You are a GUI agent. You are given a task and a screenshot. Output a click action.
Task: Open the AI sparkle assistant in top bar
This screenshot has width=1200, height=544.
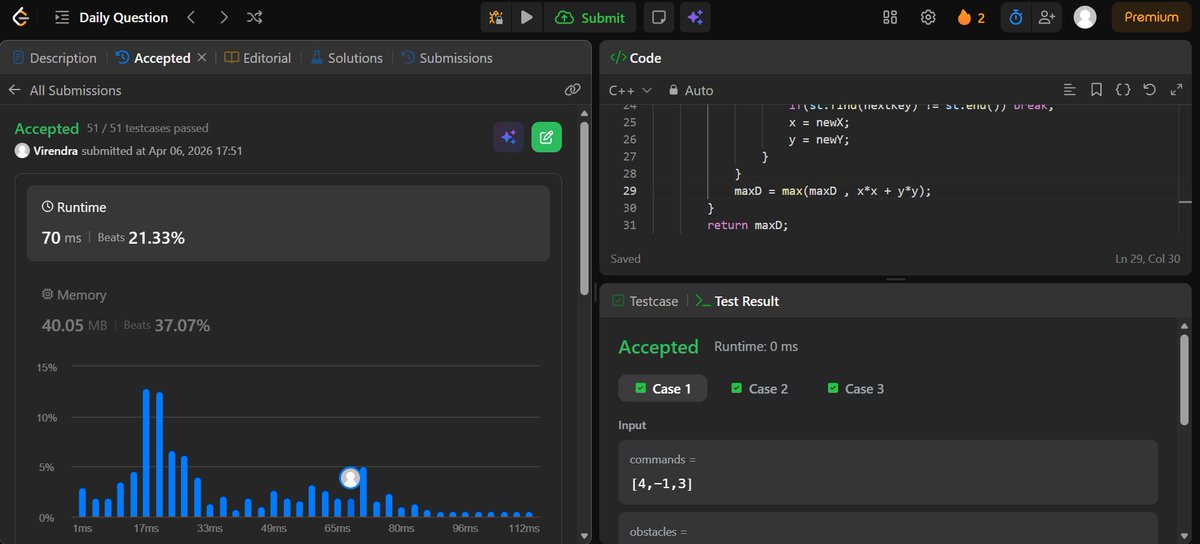tap(695, 17)
